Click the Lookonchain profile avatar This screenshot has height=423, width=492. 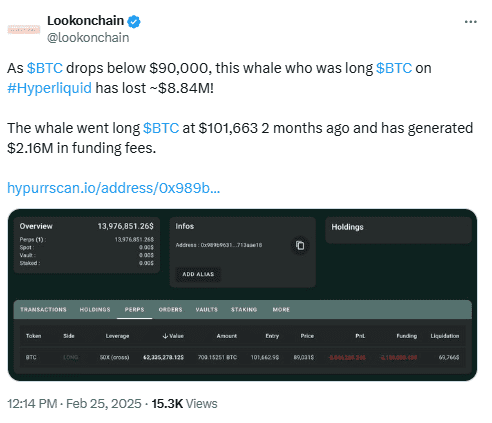[24, 30]
